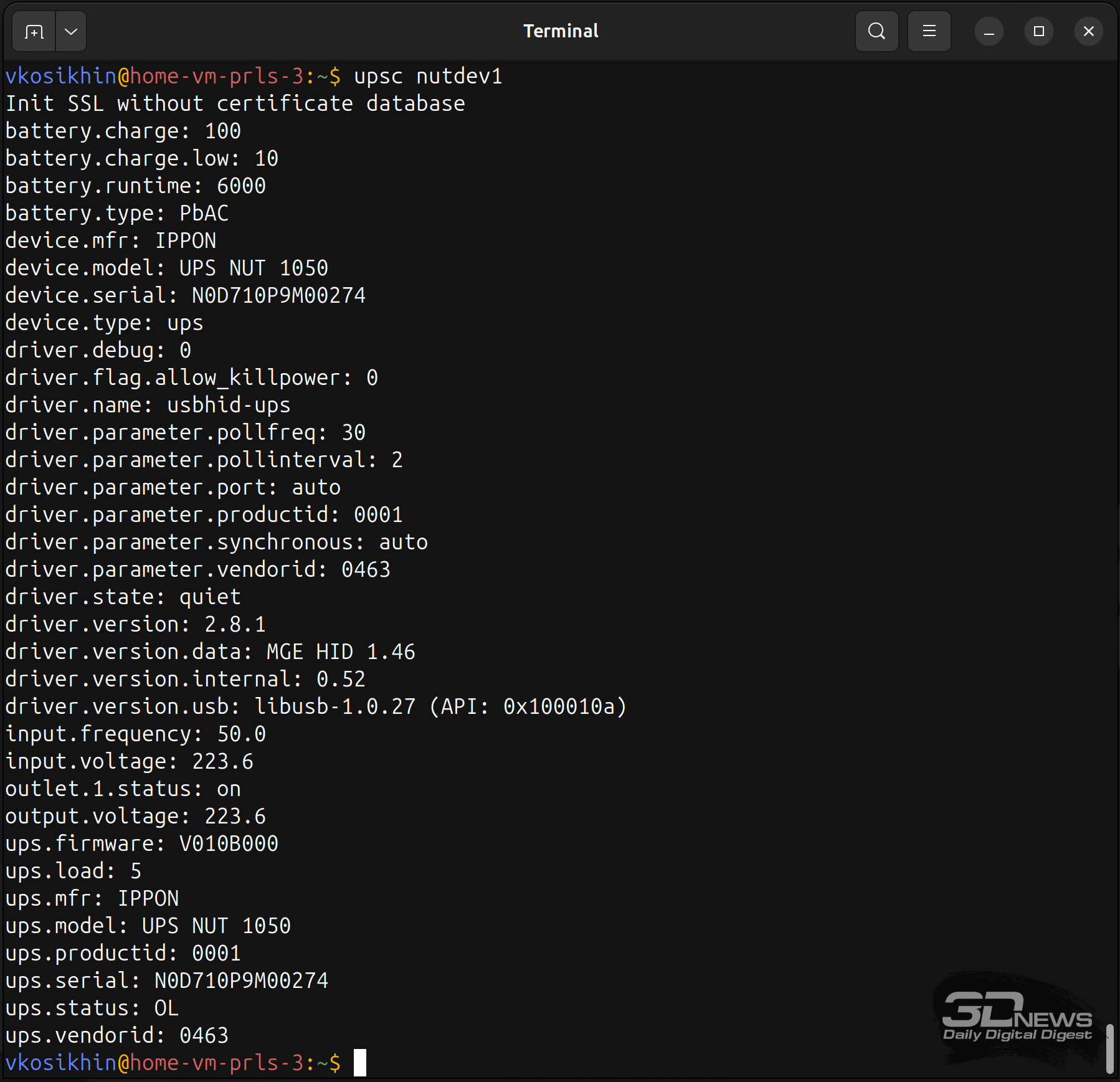Viewport: 1120px width, 1082px height.
Task: Open the terminal search tool
Action: coord(876,31)
